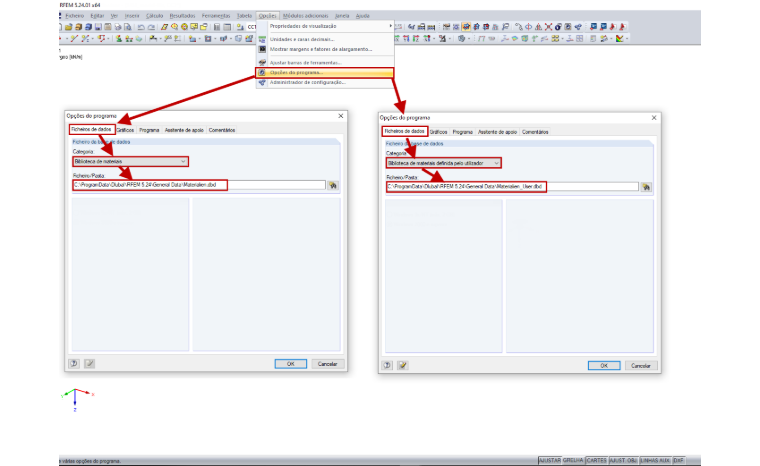Select Ficheiros de dados tab in Materialien_User.dbd dialog

[x=405, y=131]
